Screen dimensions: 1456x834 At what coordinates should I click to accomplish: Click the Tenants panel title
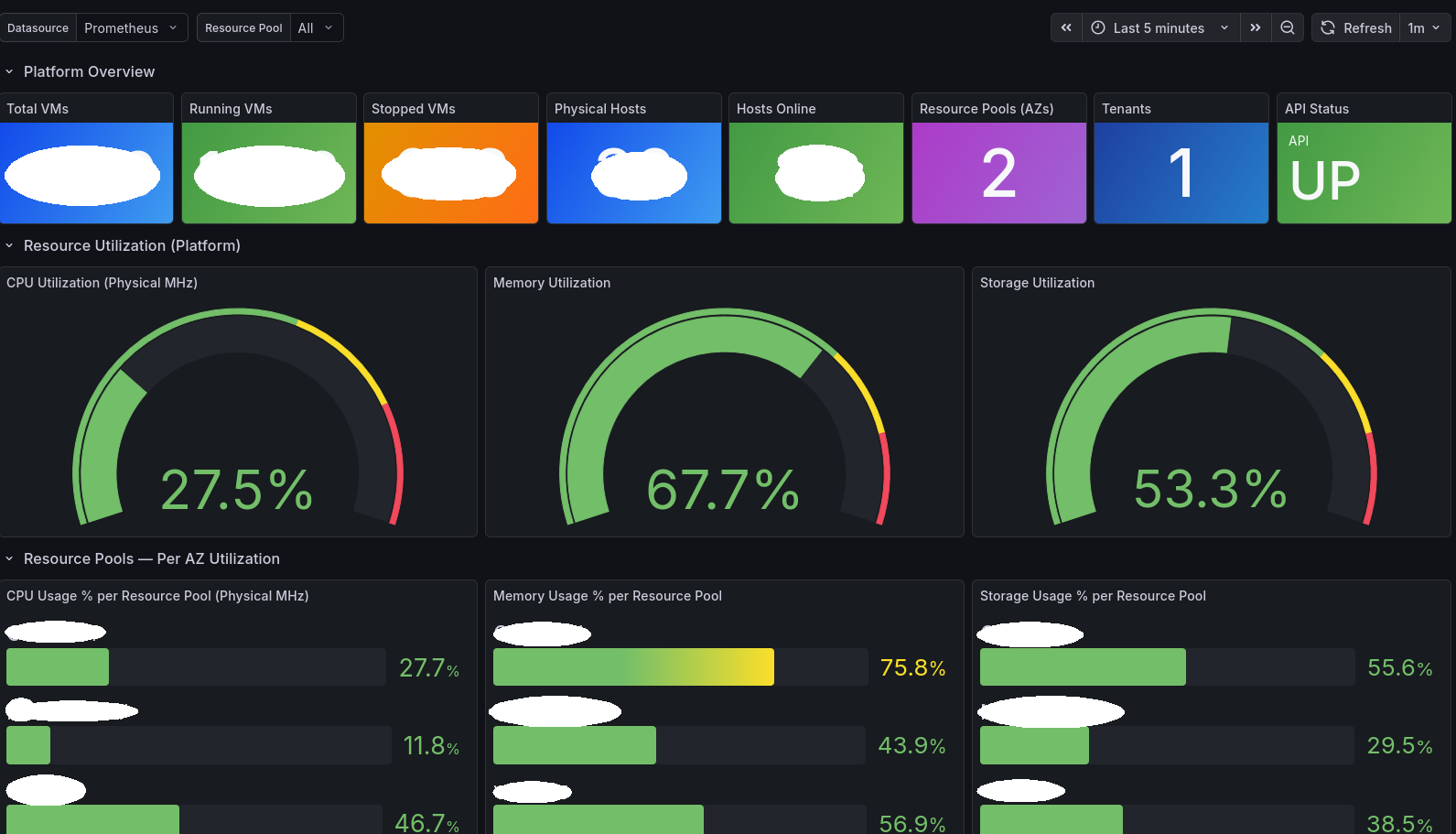1127,108
